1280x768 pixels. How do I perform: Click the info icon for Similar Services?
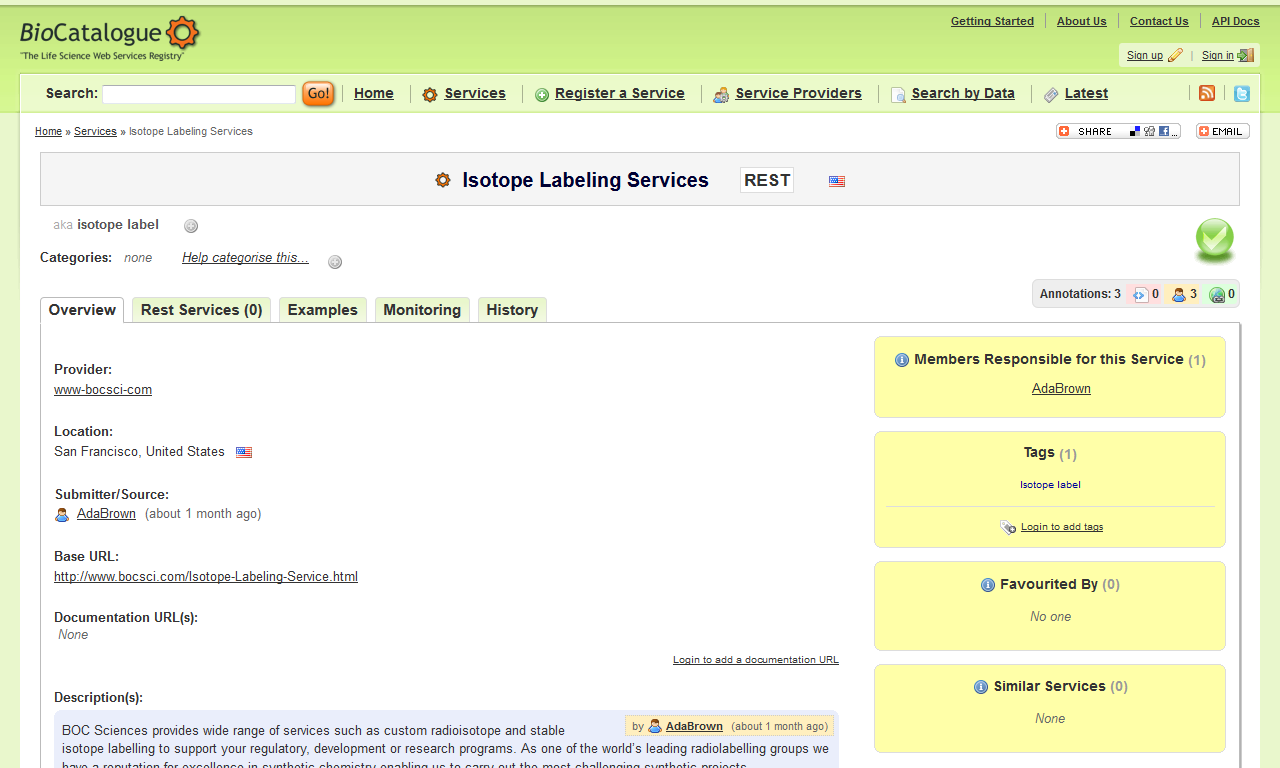(x=981, y=687)
